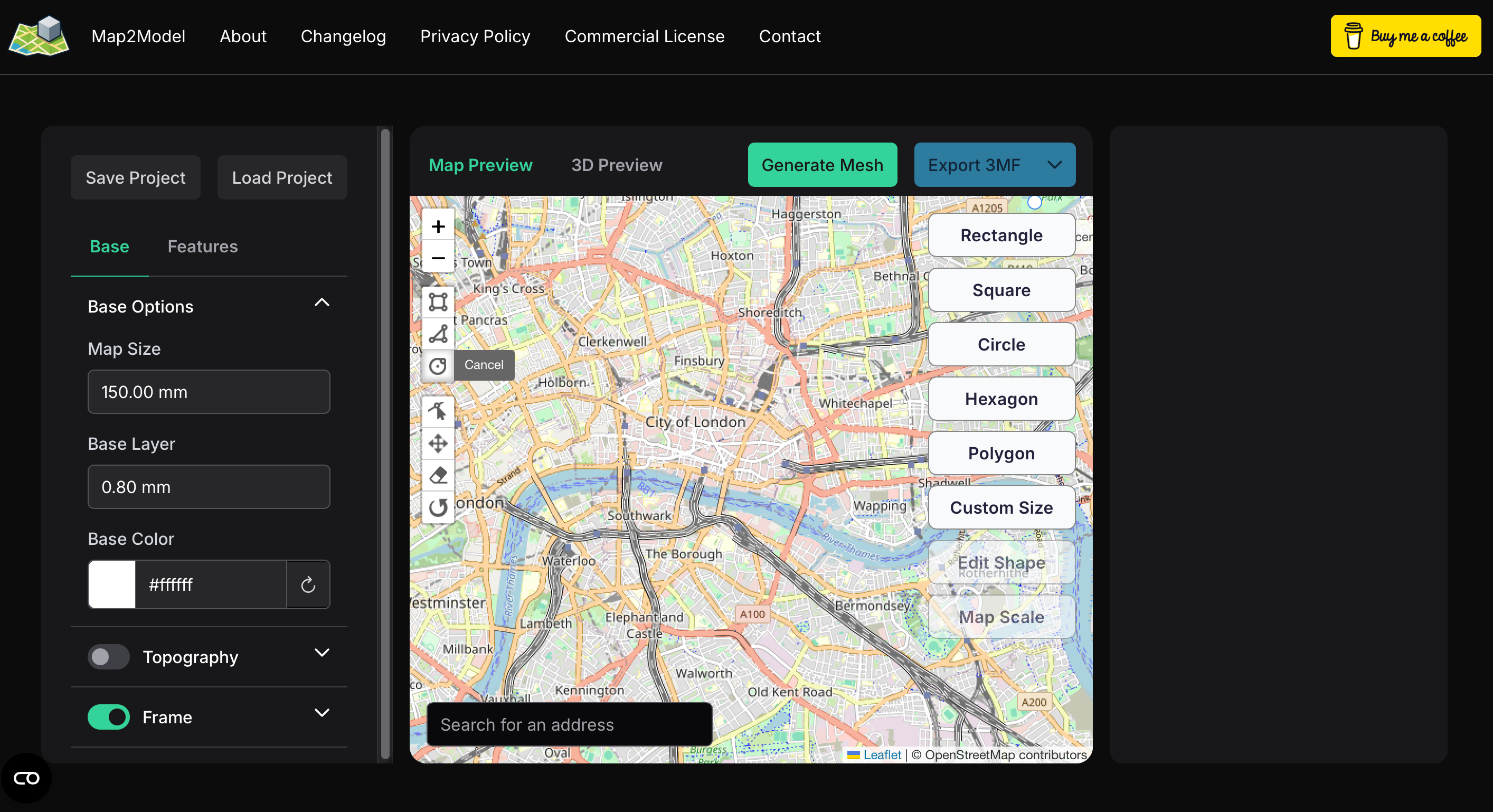Cancel the current drawing action
Image resolution: width=1493 pixels, height=812 pixels.
(x=484, y=365)
